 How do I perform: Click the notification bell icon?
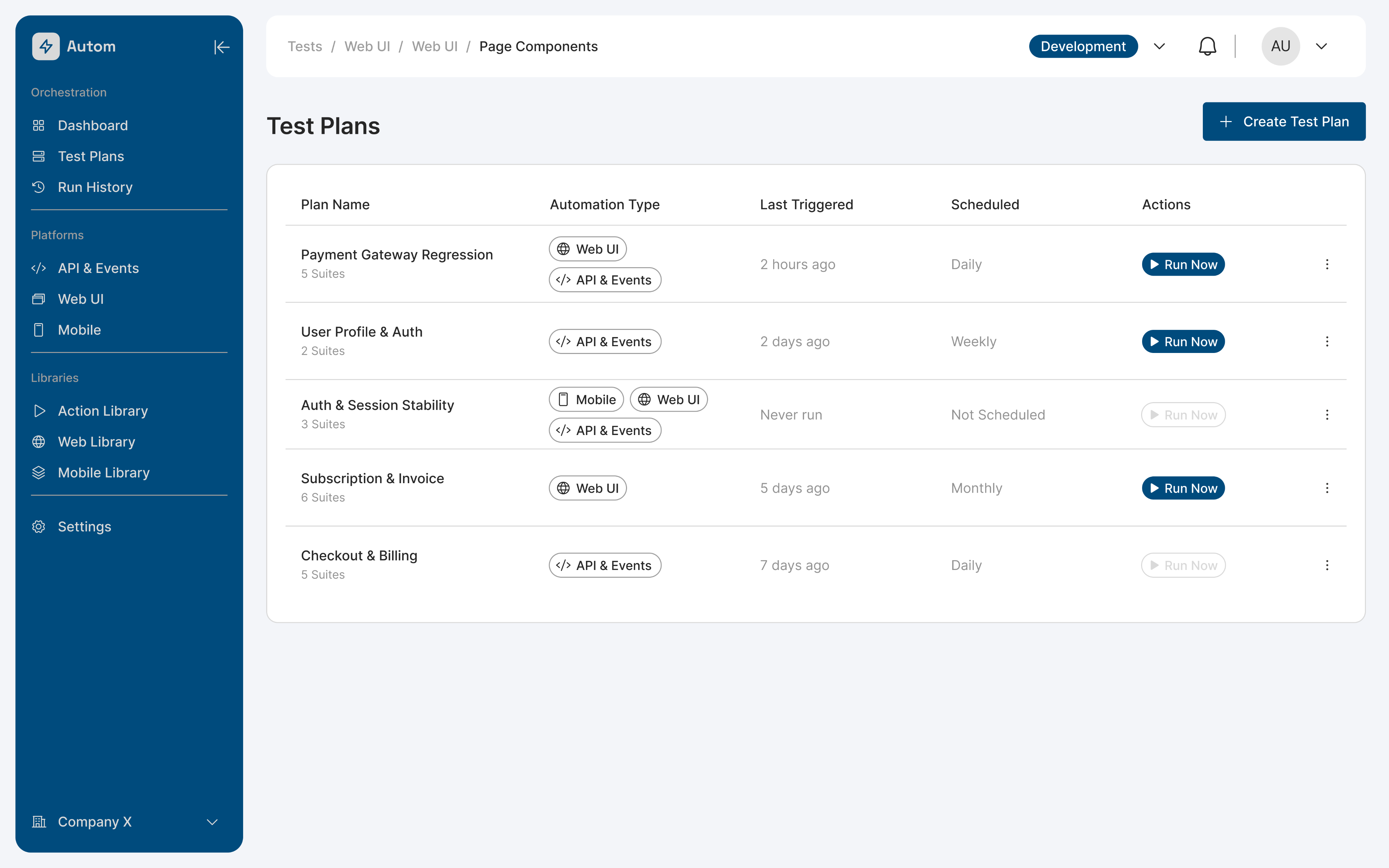pyautogui.click(x=1207, y=46)
